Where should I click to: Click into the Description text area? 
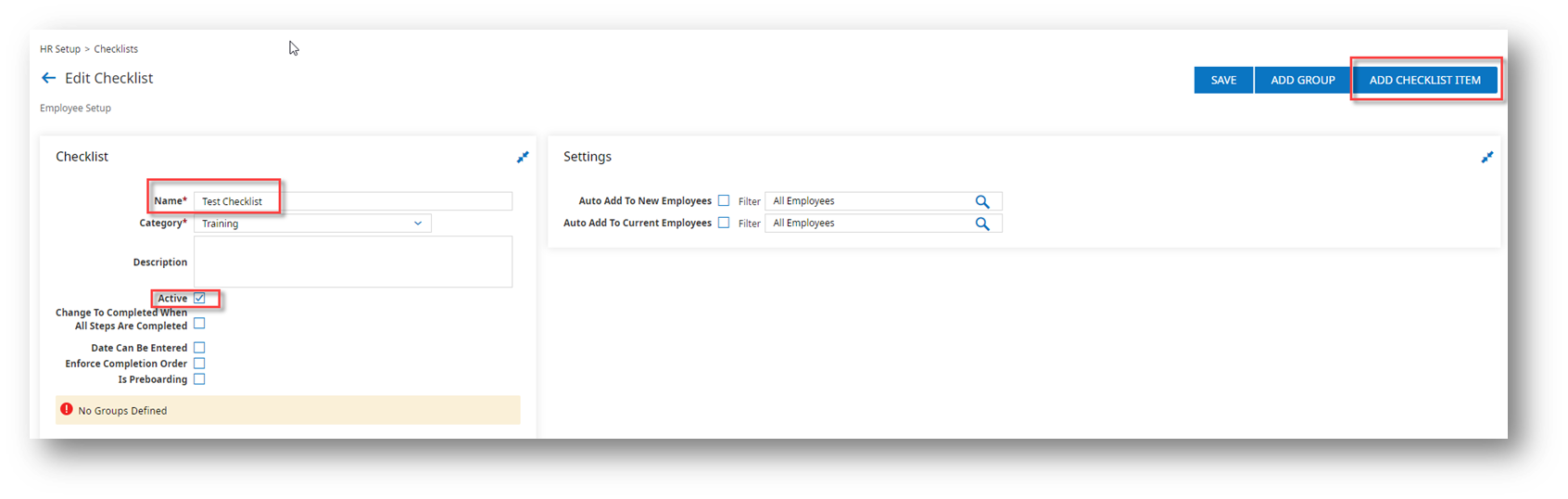(x=353, y=262)
